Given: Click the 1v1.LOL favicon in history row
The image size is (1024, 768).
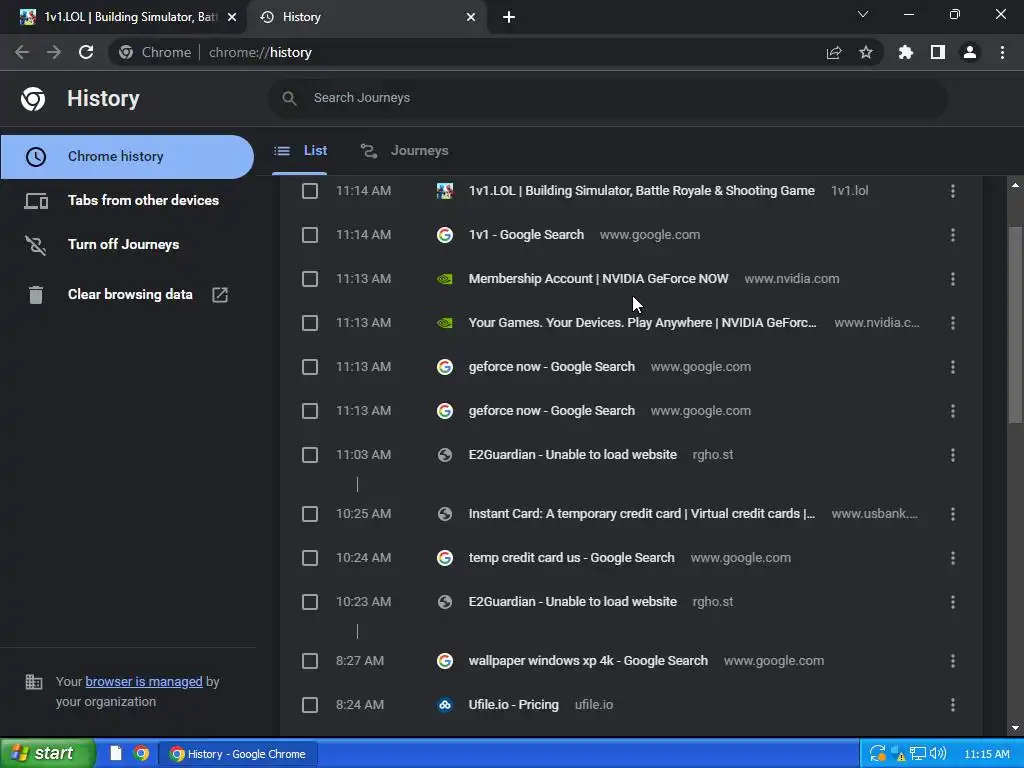Looking at the screenshot, I should pos(445,191).
